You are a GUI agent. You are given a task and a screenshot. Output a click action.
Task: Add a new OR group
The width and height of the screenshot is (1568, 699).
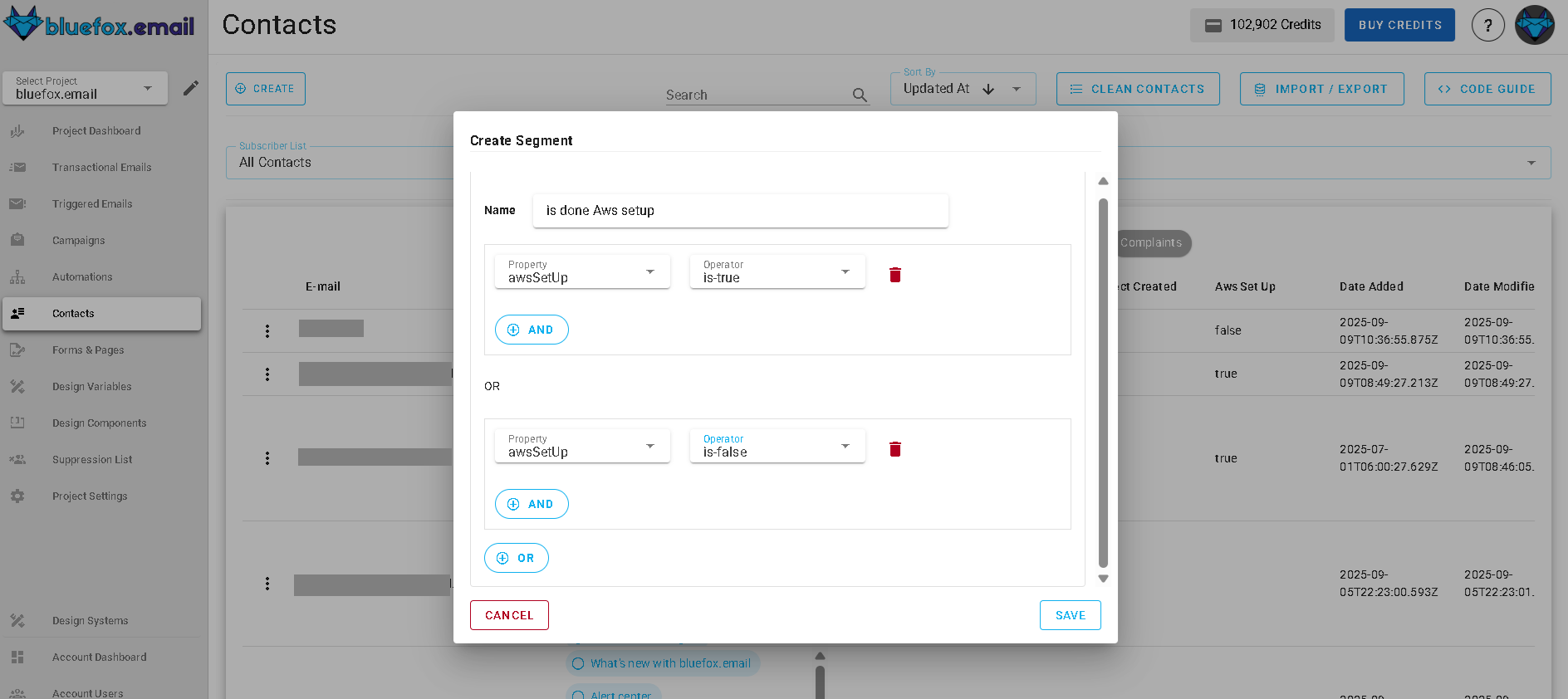[517, 558]
